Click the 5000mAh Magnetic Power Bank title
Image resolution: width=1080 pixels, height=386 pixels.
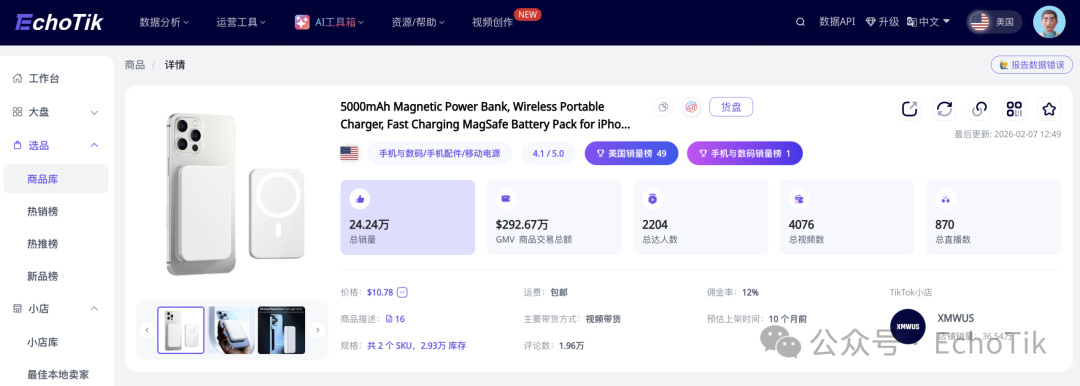pyautogui.click(x=485, y=116)
